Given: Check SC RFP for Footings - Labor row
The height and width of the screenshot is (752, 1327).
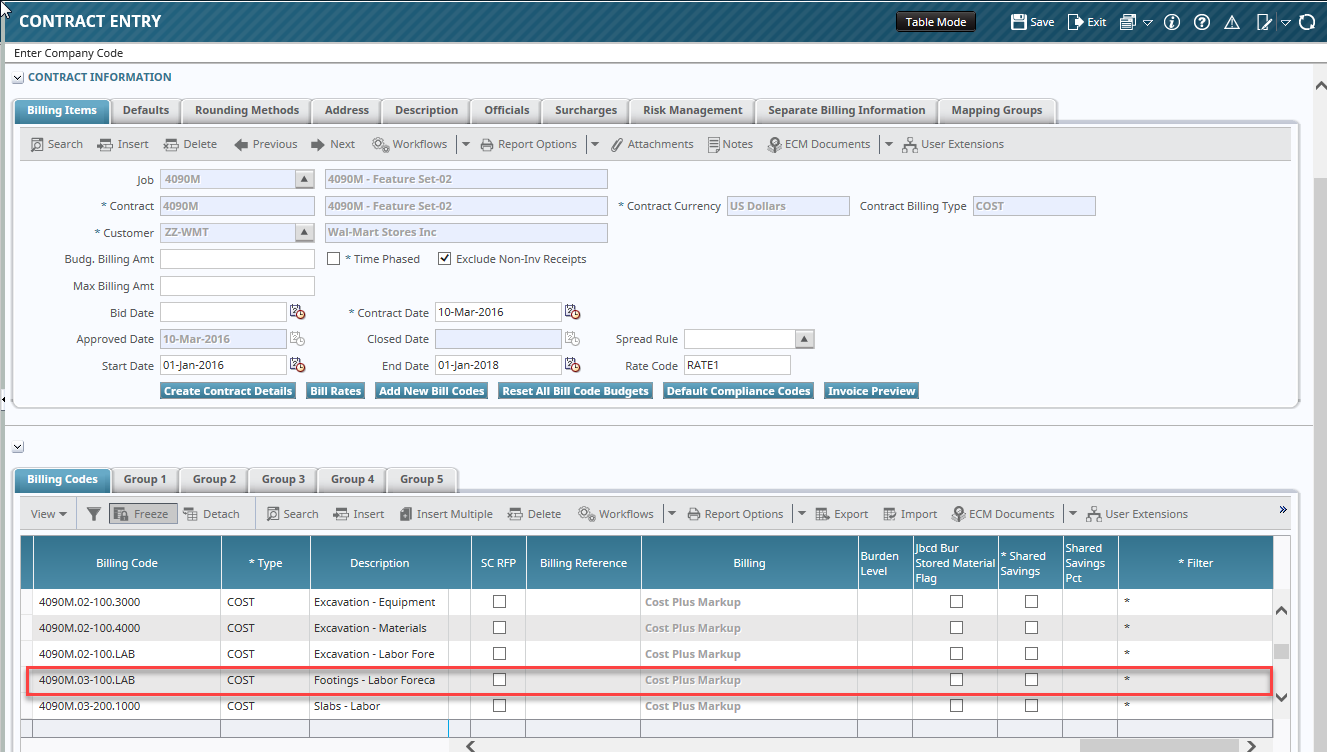Looking at the screenshot, I should click(499, 679).
